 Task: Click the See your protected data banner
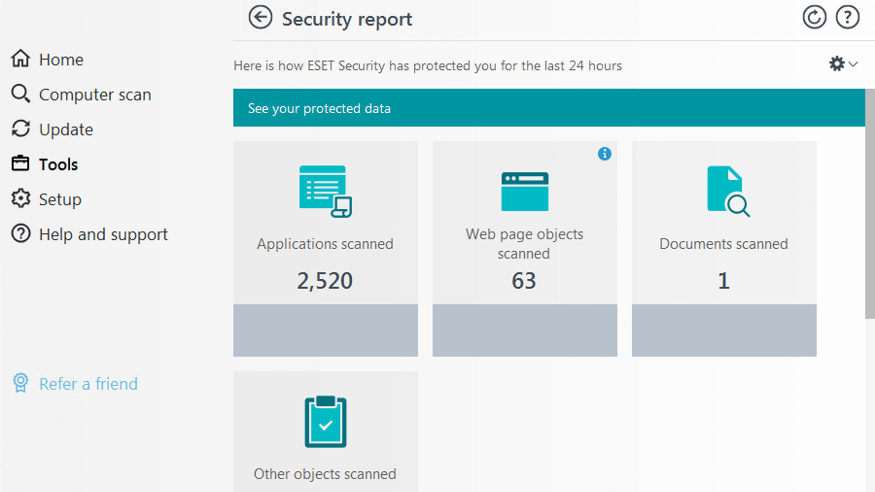tap(548, 108)
